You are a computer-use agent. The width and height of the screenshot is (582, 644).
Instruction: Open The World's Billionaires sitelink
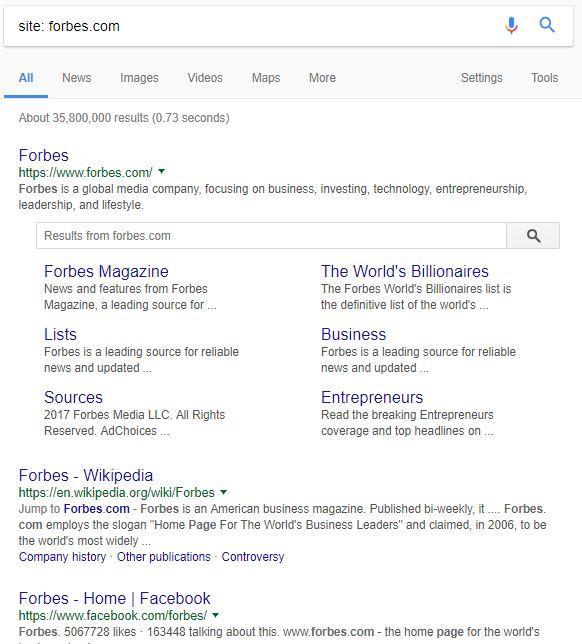coord(405,271)
